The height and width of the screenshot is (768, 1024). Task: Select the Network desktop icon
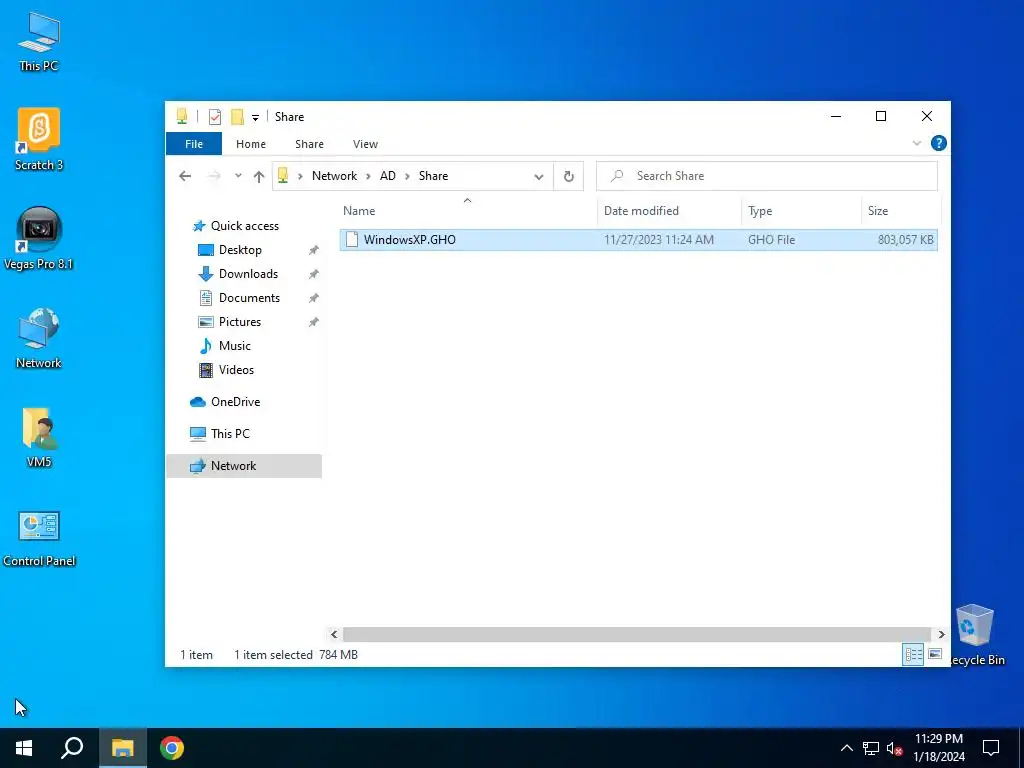(39, 338)
